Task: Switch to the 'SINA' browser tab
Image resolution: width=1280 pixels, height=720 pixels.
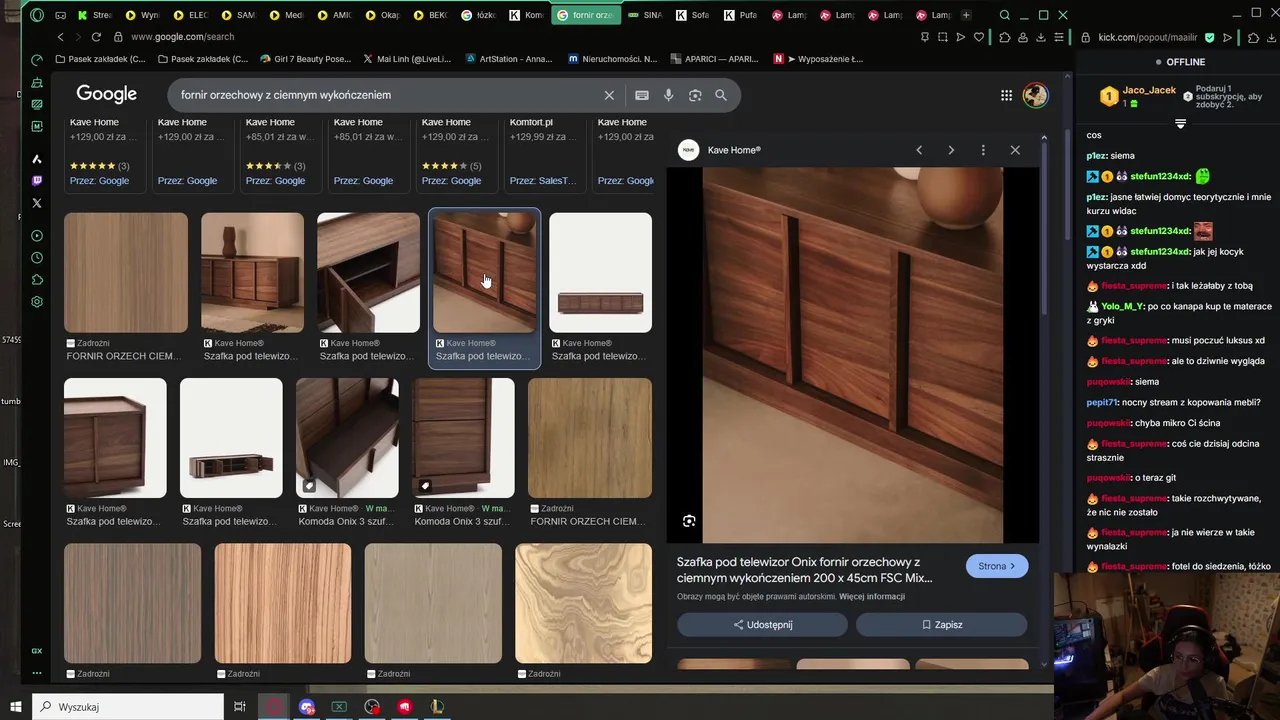Action: (x=645, y=15)
